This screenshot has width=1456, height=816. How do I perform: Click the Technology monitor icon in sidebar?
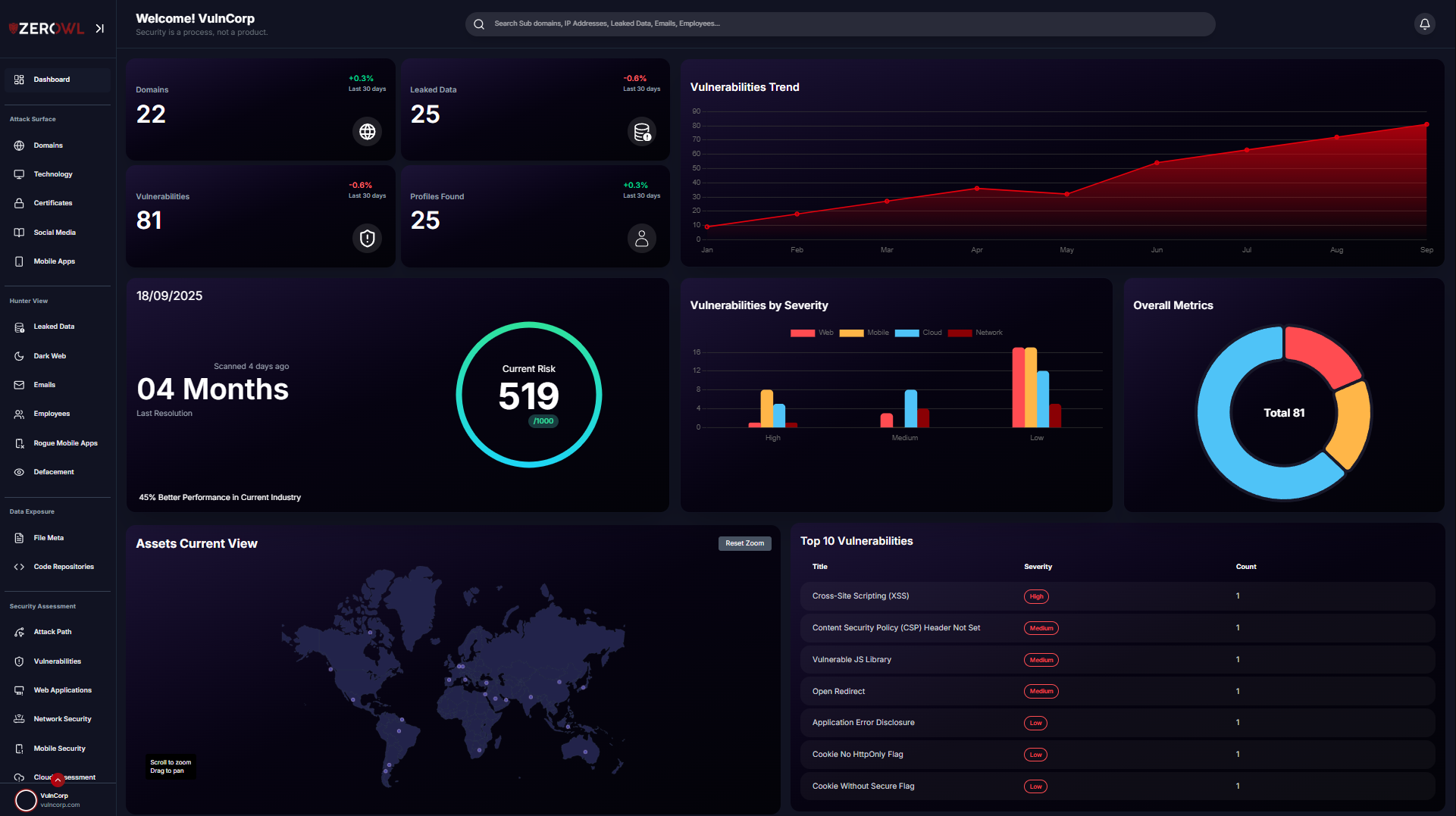(20, 174)
